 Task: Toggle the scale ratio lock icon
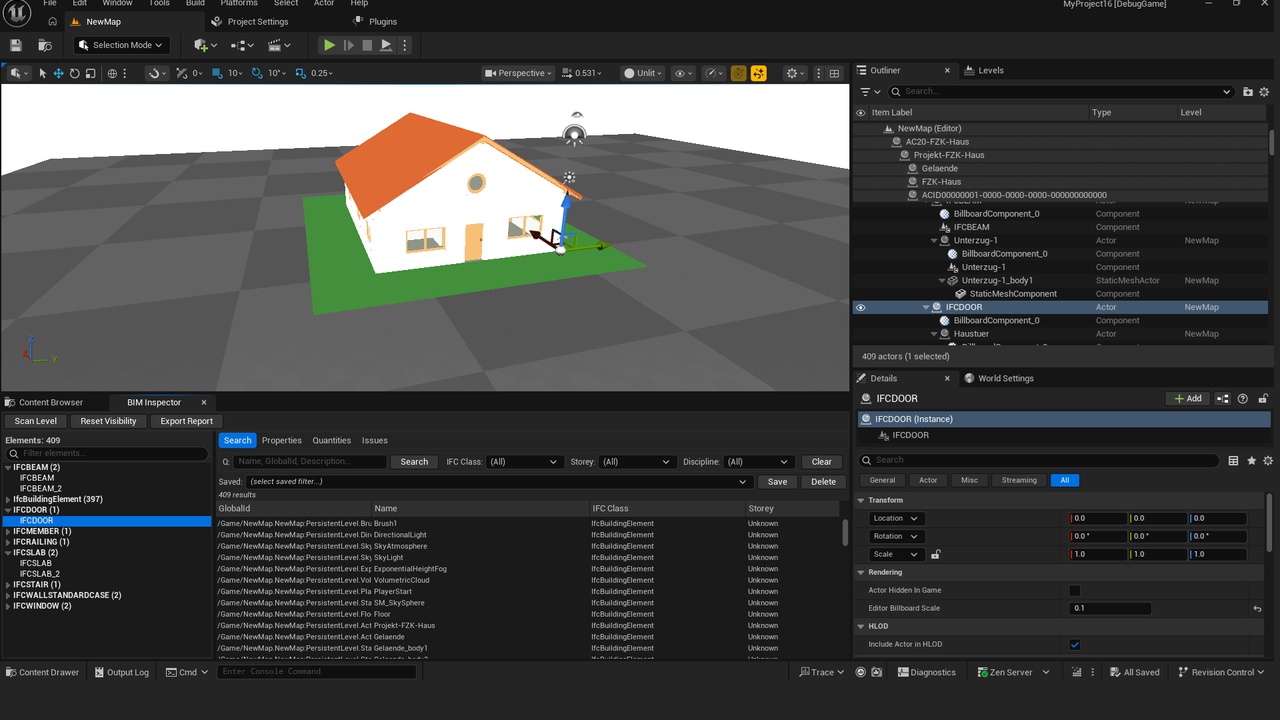tap(935, 554)
